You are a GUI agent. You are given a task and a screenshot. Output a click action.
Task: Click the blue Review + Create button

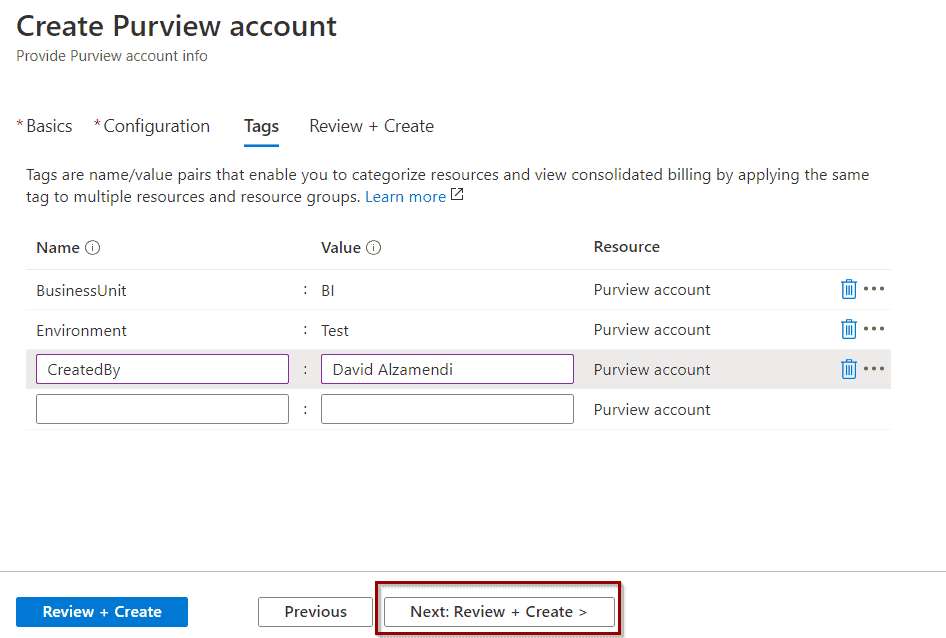[102, 612]
